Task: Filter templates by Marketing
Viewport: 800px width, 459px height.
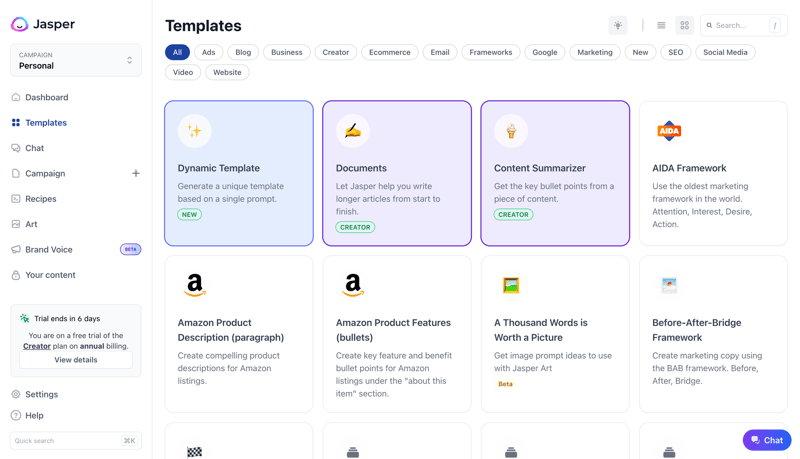Action: (x=595, y=52)
